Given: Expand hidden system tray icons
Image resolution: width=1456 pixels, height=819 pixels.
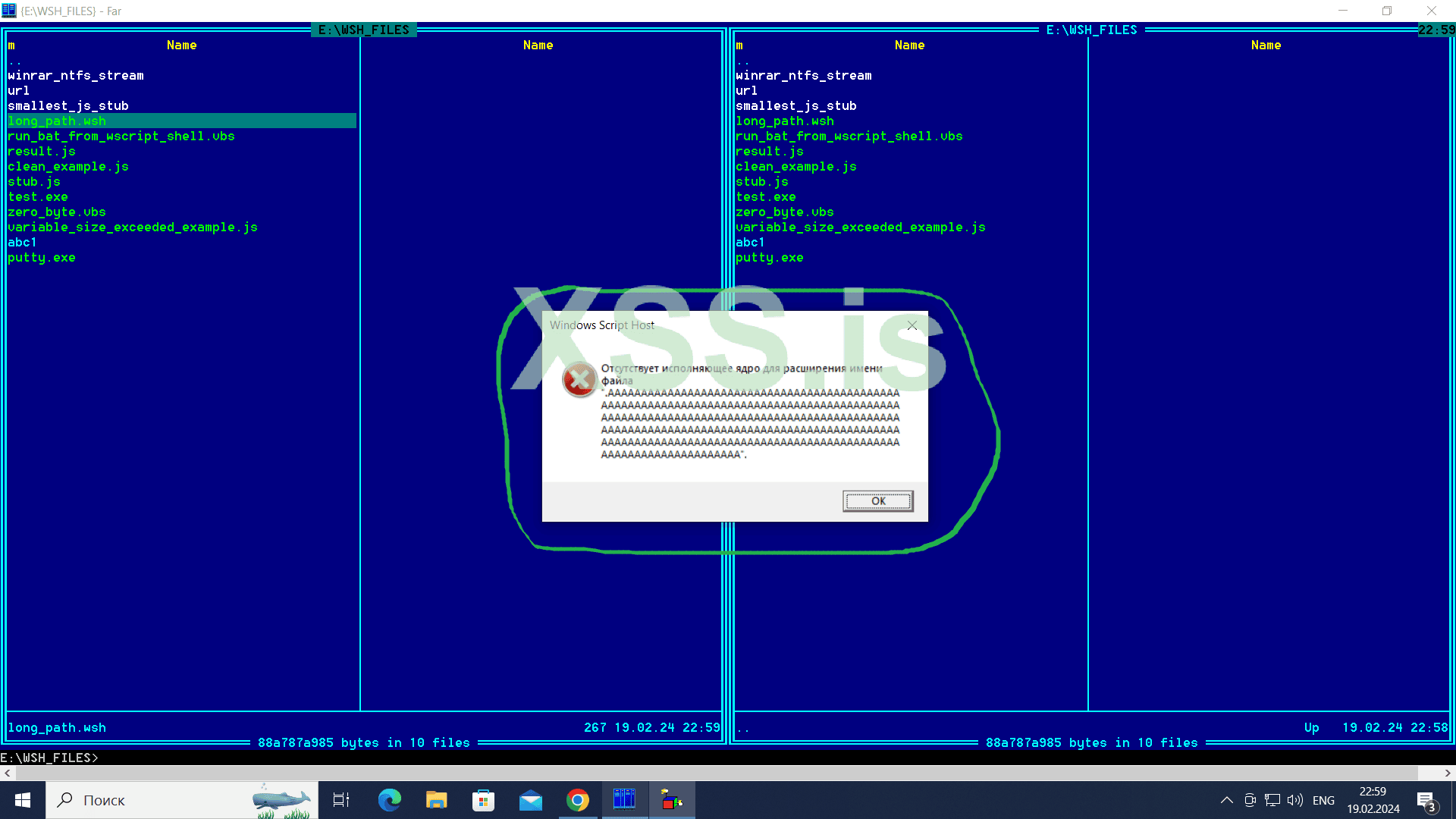Looking at the screenshot, I should (1226, 799).
